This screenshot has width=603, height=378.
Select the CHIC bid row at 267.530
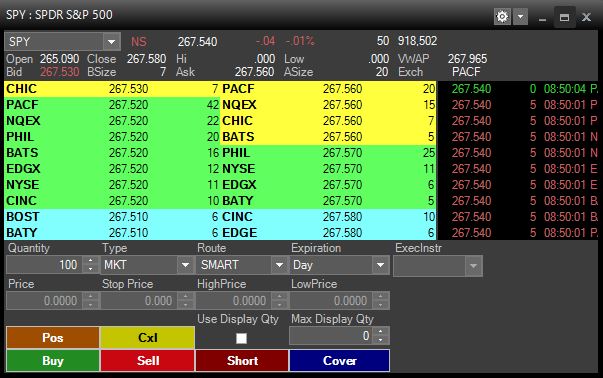tap(112, 89)
